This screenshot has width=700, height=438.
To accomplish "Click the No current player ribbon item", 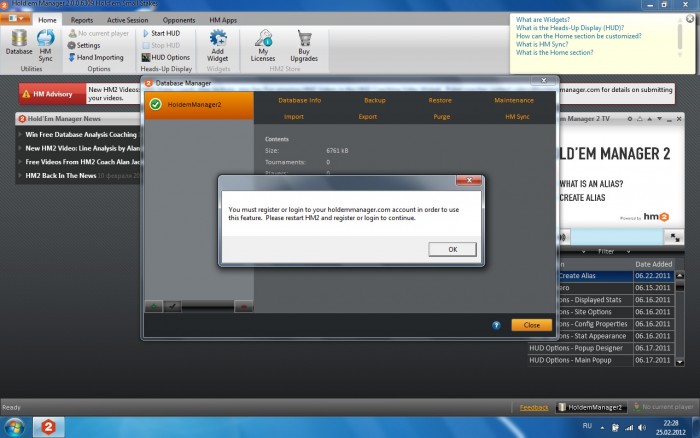I will (x=99, y=33).
